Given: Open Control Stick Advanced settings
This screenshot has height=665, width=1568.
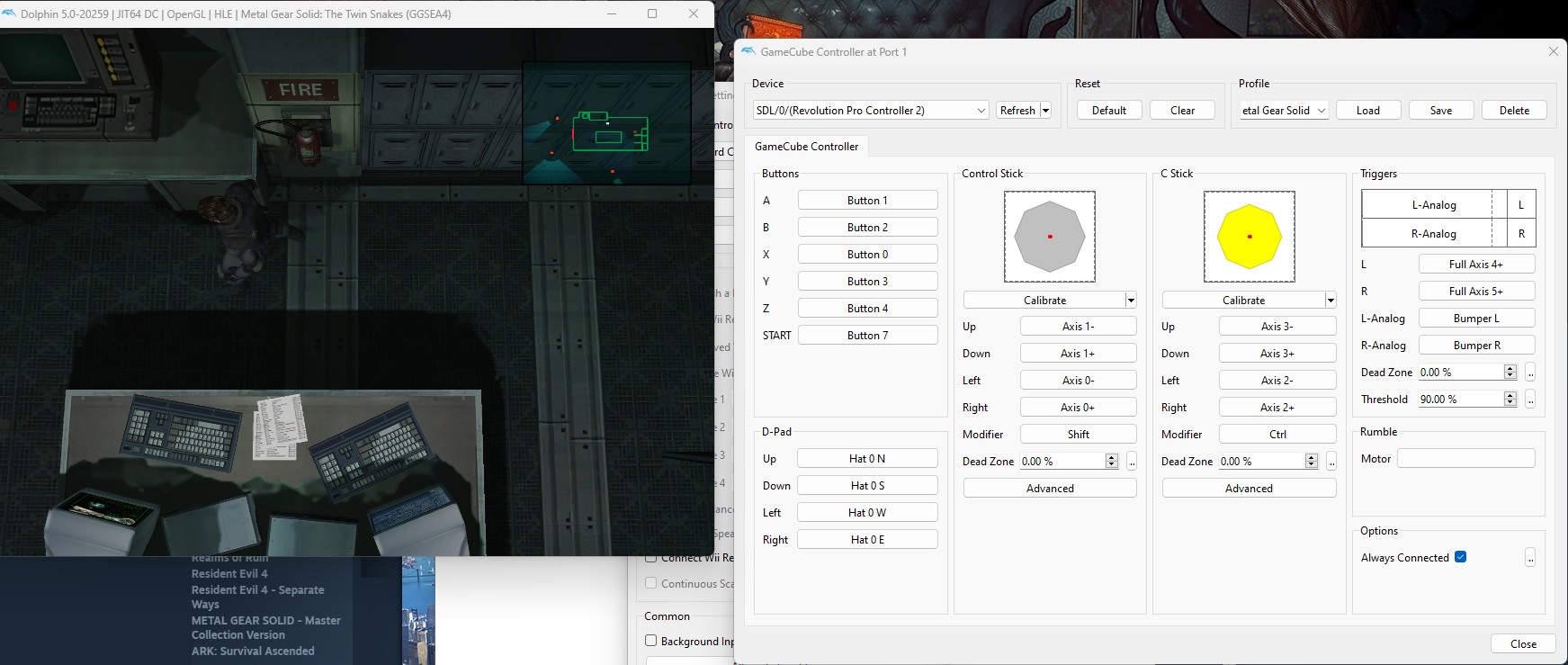Looking at the screenshot, I should coord(1050,488).
